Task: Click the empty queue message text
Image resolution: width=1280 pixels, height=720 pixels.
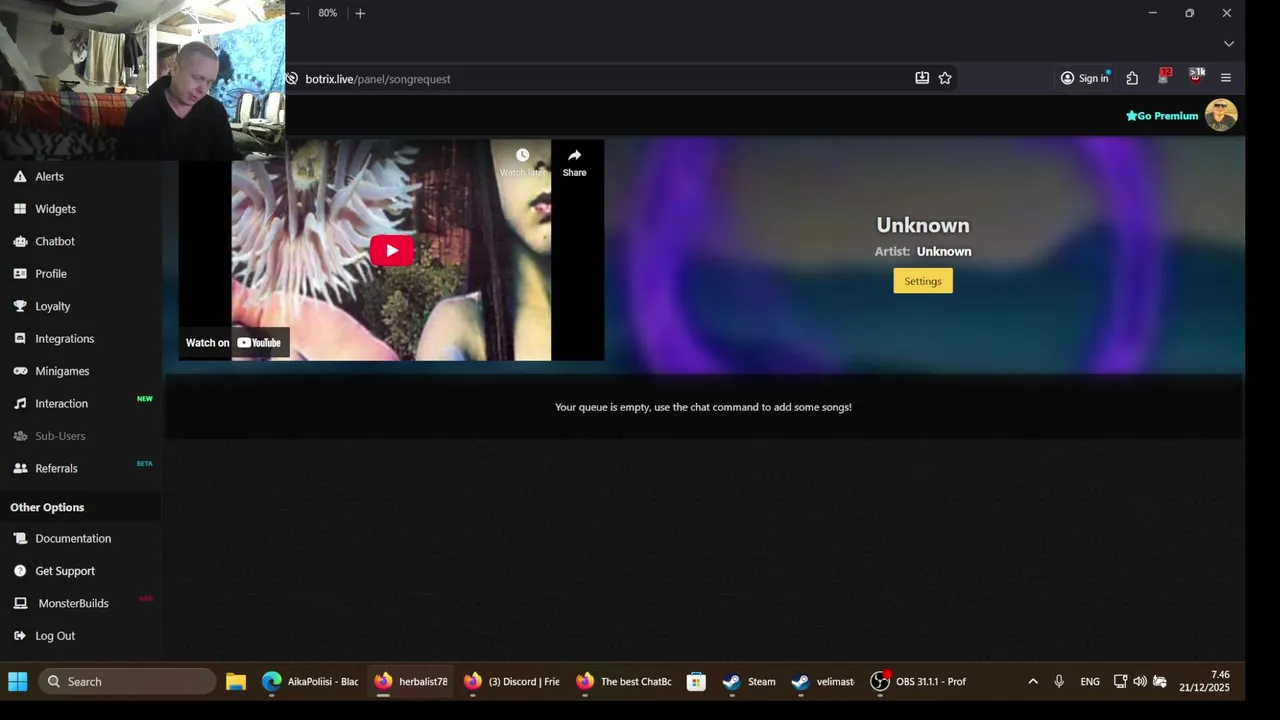Action: [x=703, y=407]
